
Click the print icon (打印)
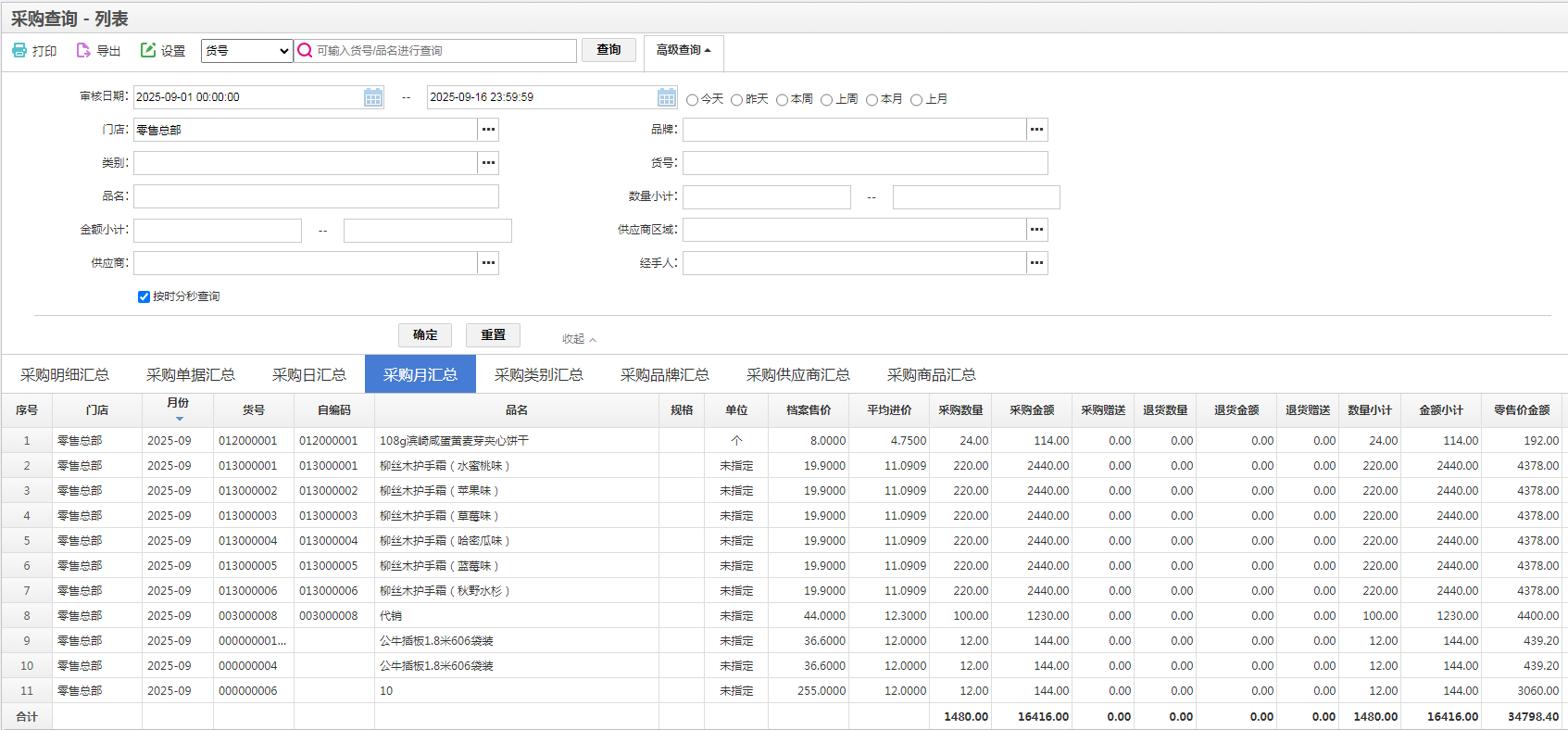(x=19, y=50)
